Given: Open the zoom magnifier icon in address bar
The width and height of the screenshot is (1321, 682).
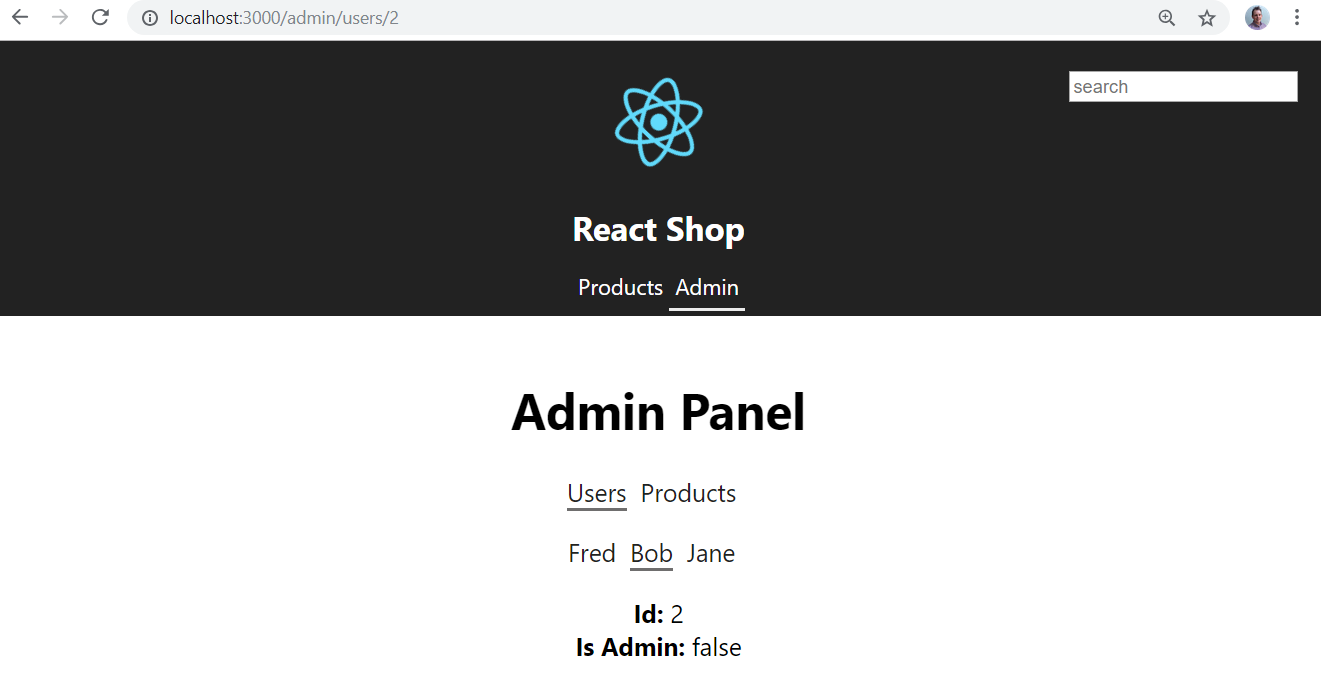Looking at the screenshot, I should coord(1166,17).
